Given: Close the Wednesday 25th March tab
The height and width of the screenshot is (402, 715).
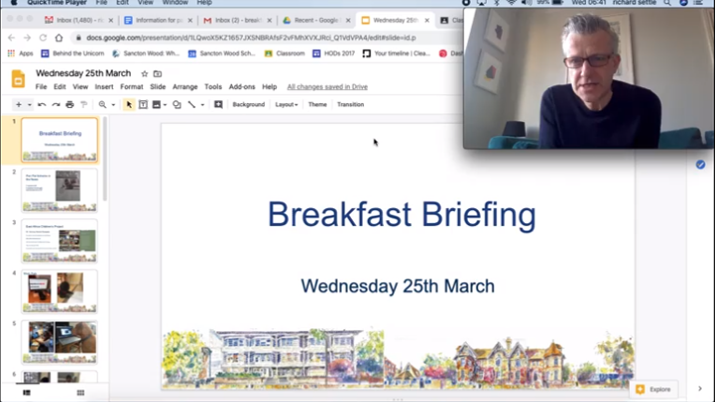Looking at the screenshot, I should point(427,21).
